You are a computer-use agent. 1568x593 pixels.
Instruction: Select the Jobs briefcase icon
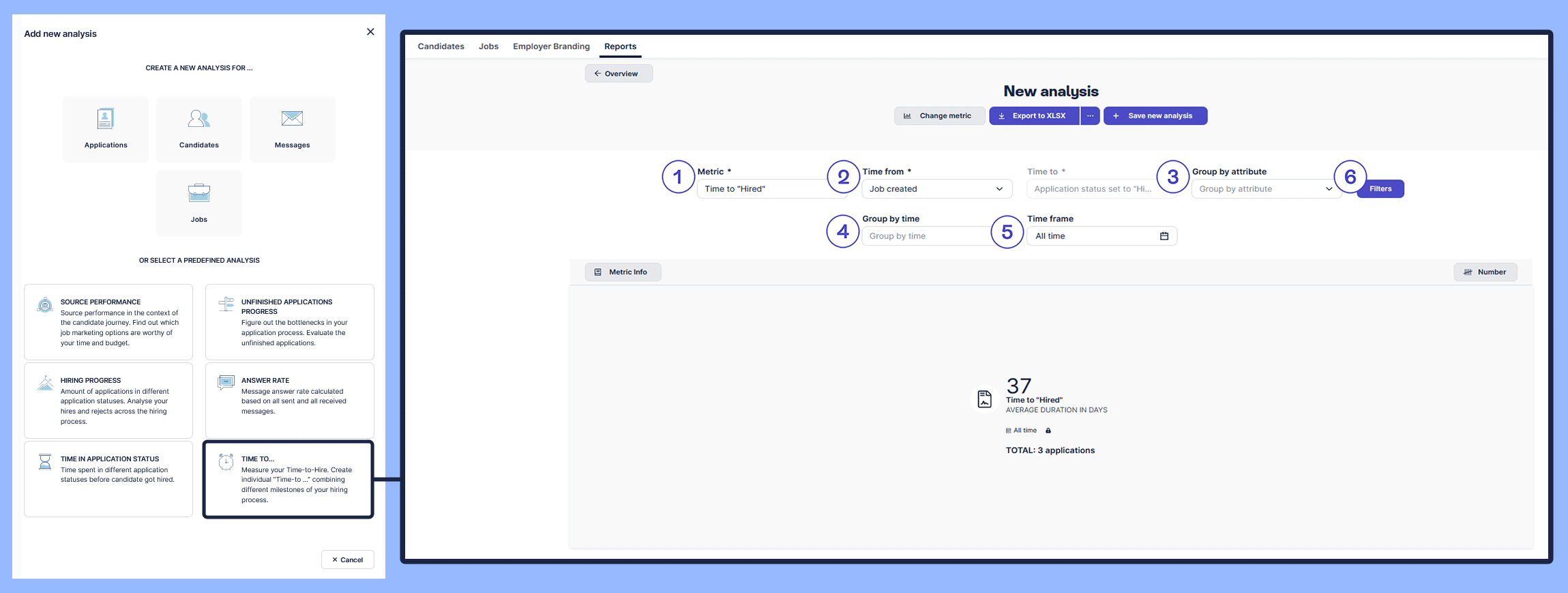[198, 193]
